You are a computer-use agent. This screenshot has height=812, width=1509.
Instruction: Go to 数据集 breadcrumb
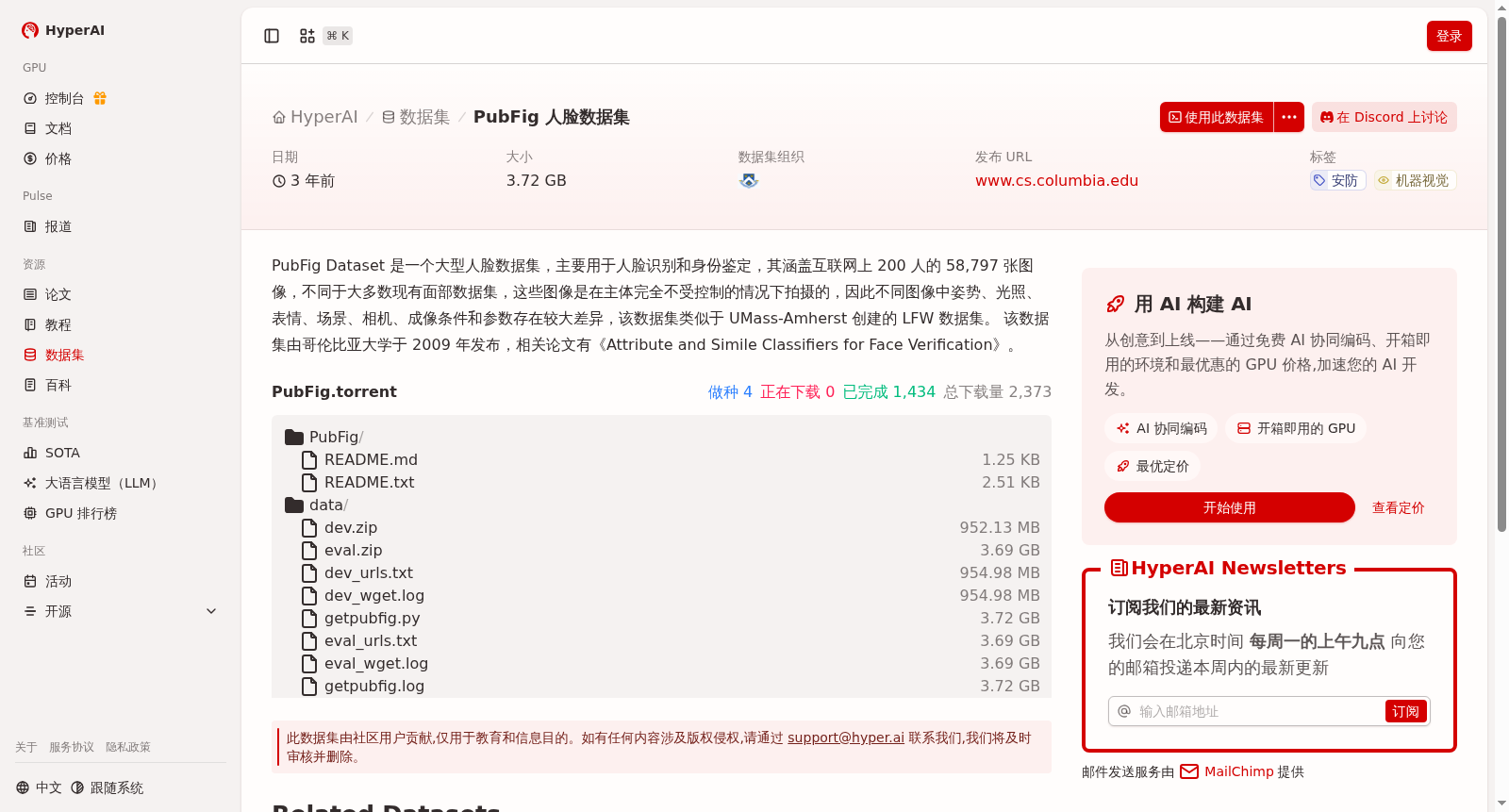point(416,117)
